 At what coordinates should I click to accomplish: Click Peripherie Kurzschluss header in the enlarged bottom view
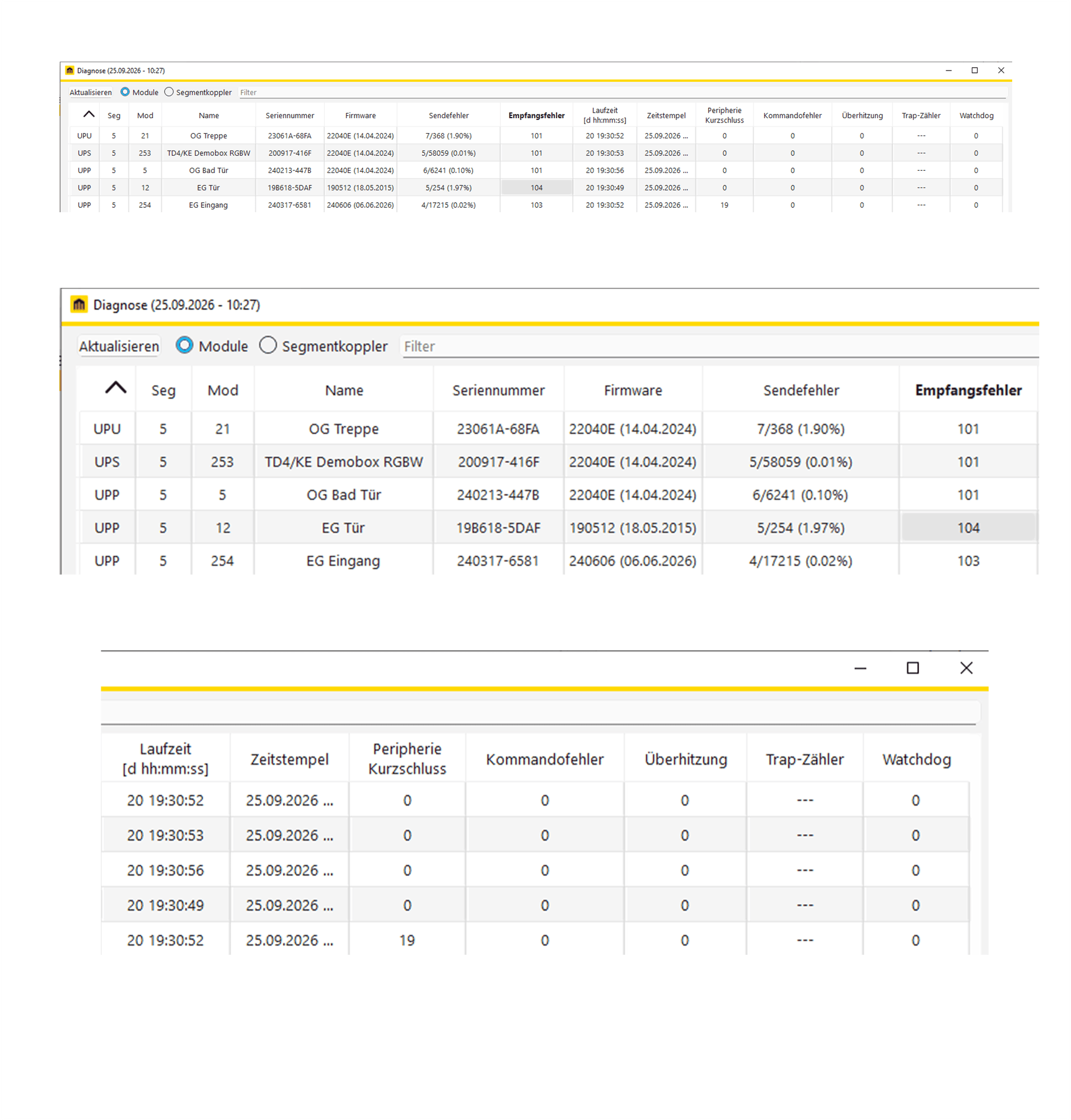pyautogui.click(x=407, y=758)
